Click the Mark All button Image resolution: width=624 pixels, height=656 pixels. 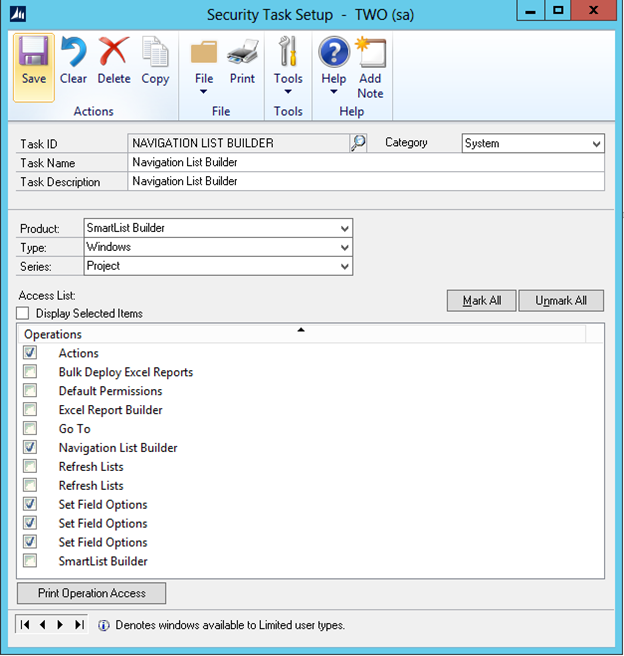tap(481, 300)
